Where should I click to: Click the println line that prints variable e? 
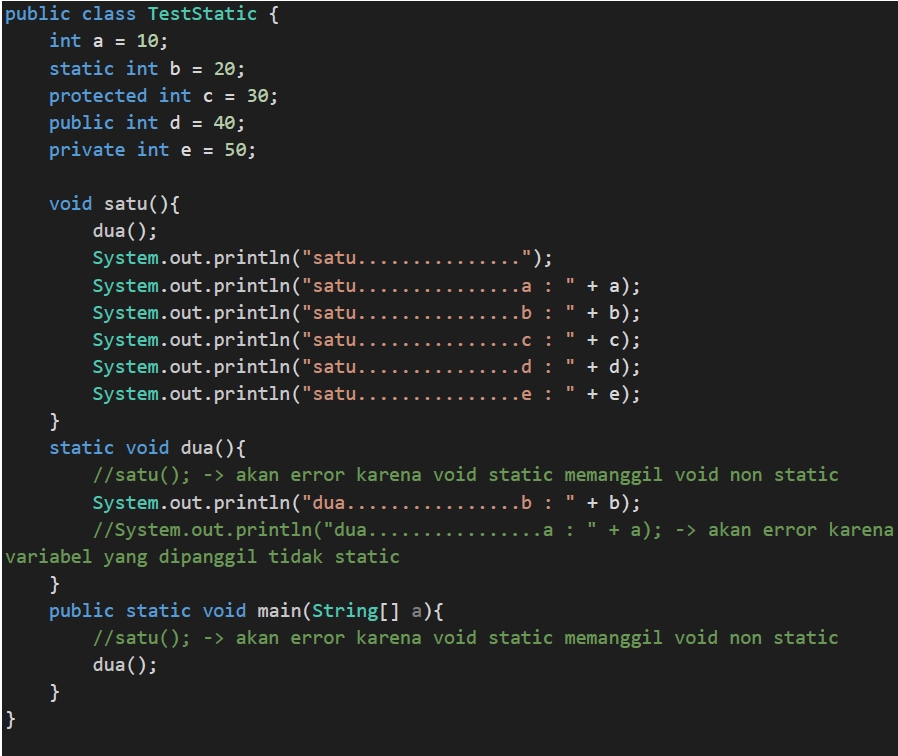[x=366, y=394]
